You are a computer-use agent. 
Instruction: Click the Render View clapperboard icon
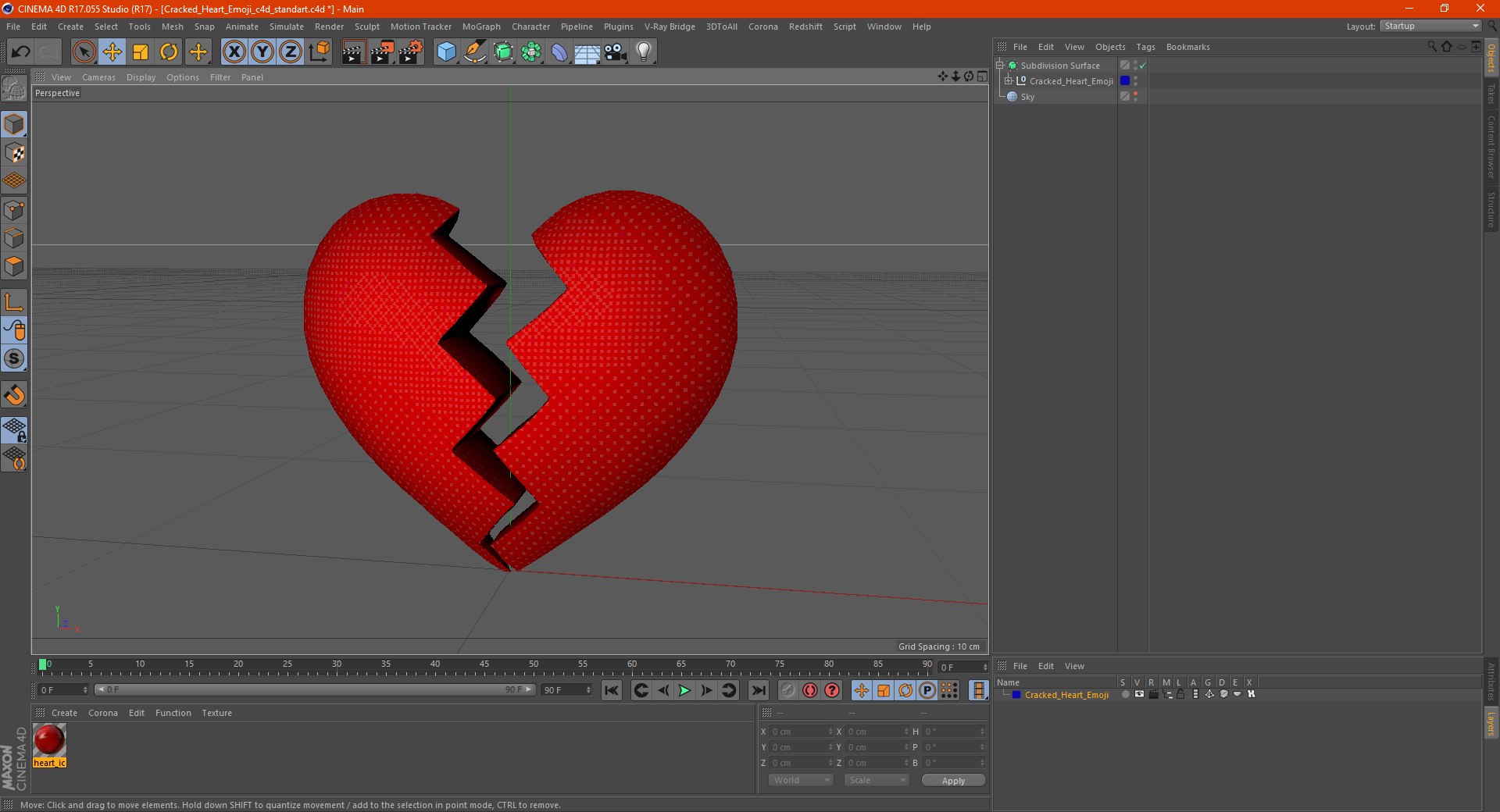(353, 52)
